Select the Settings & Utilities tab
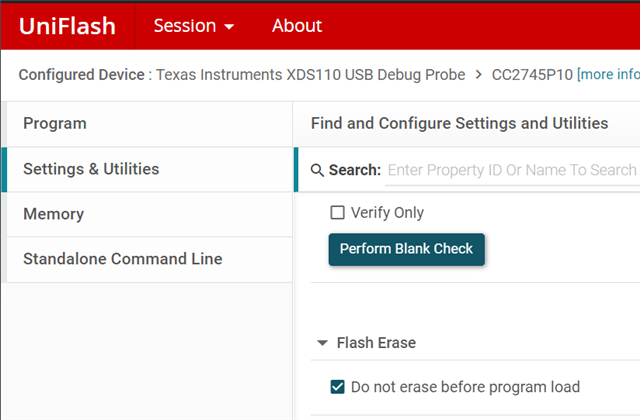640x420 pixels. 91,169
